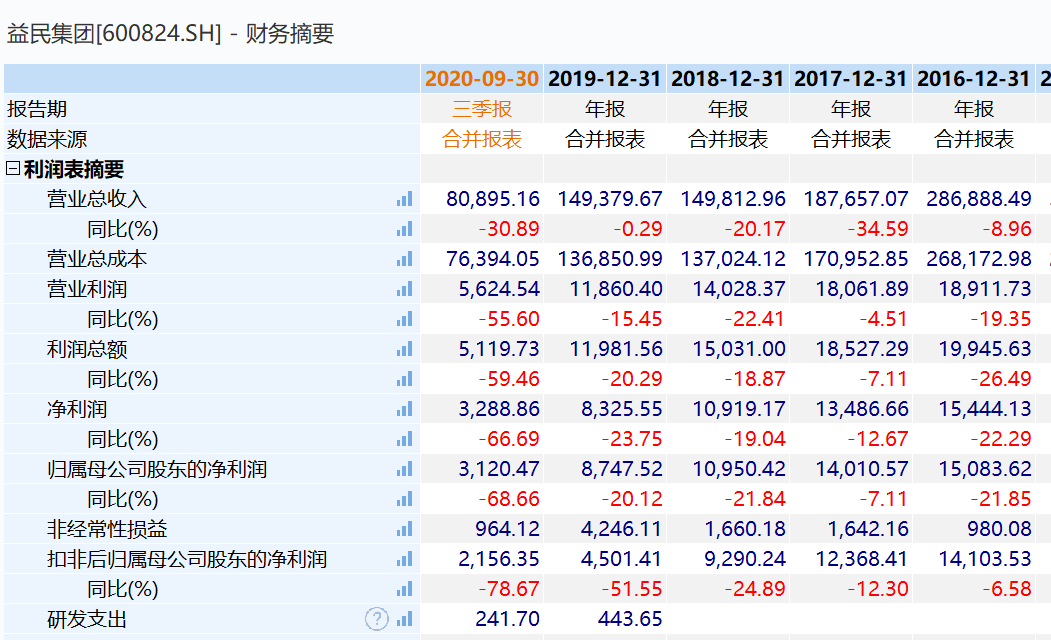This screenshot has width=1051, height=640.
Task: Select the 数据来源 row label
Action: [47, 139]
